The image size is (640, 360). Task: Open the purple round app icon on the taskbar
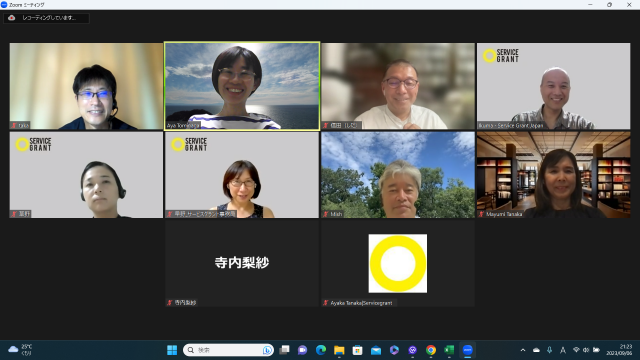click(413, 350)
